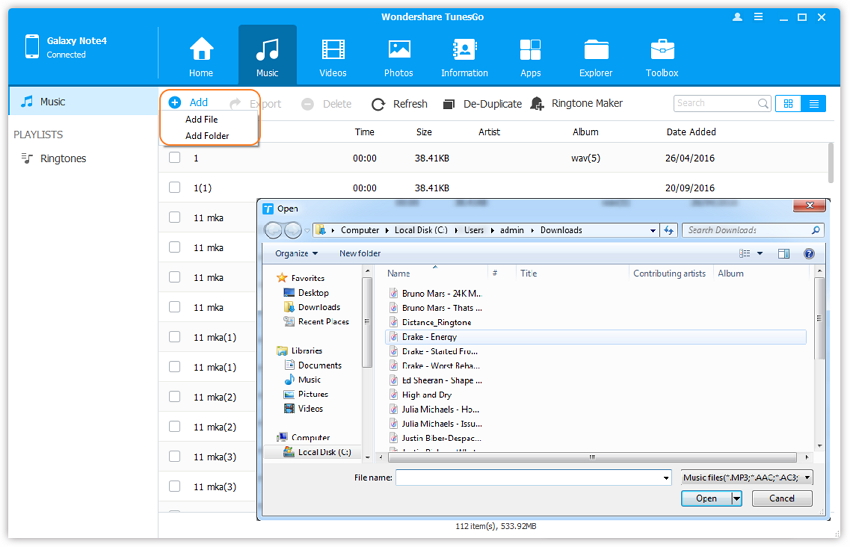Click the De-Duplicate button
The height and width of the screenshot is (547, 850).
(482, 103)
